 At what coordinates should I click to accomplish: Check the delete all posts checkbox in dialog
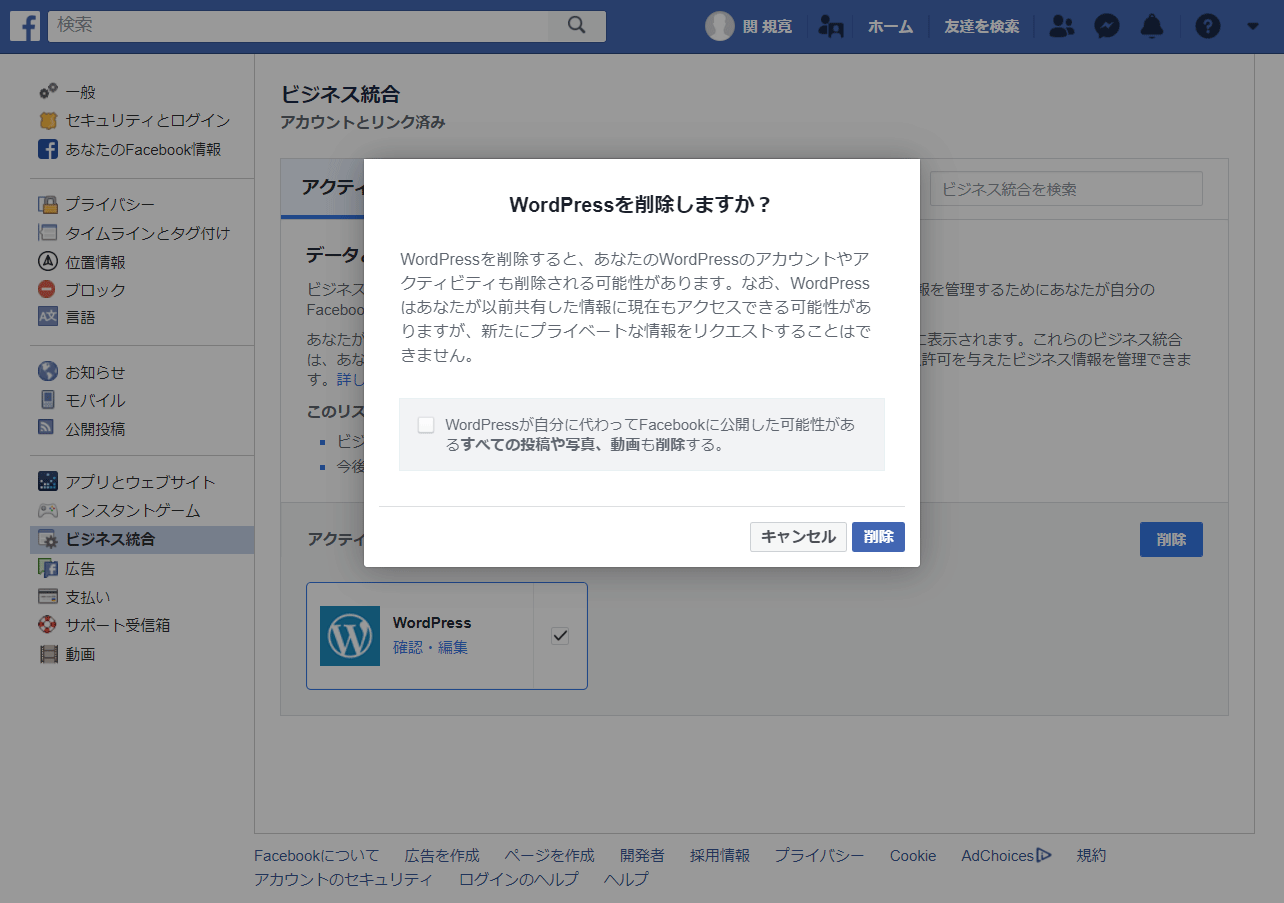pyautogui.click(x=426, y=425)
